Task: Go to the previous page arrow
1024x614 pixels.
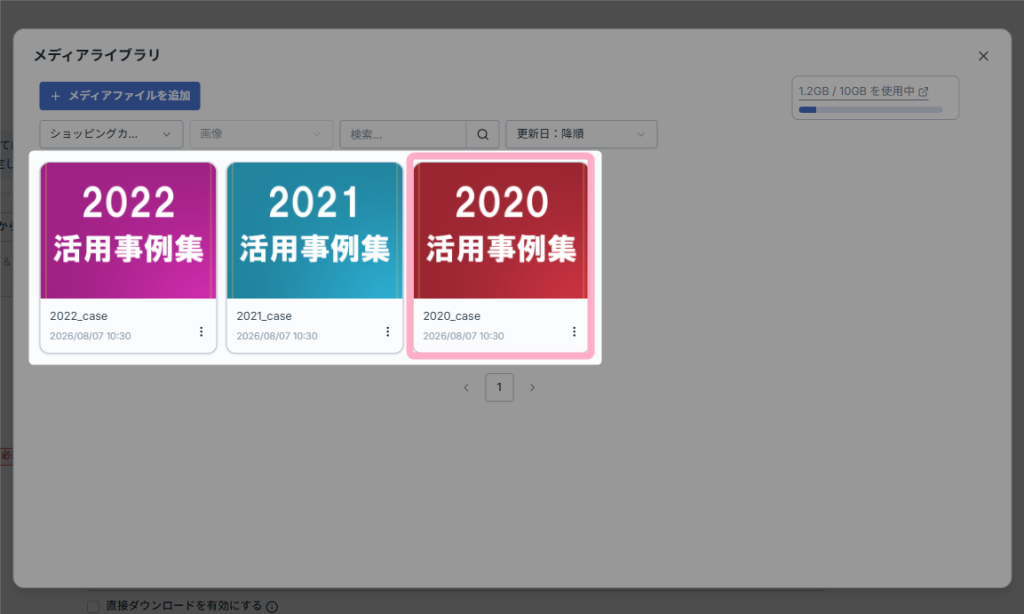Action: 466,387
